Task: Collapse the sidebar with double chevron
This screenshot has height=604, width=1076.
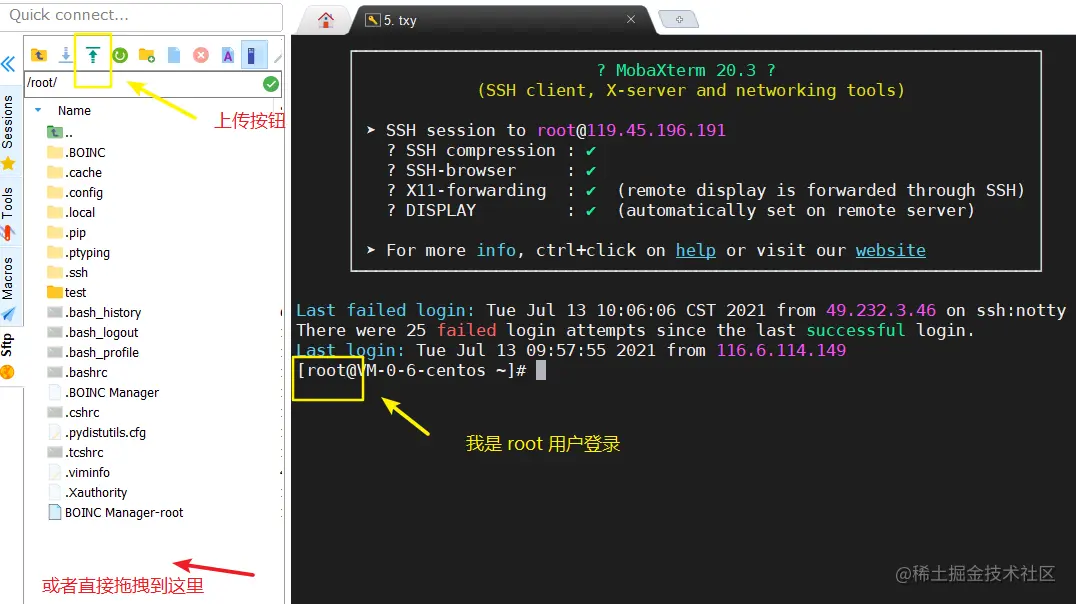Action: 8,65
